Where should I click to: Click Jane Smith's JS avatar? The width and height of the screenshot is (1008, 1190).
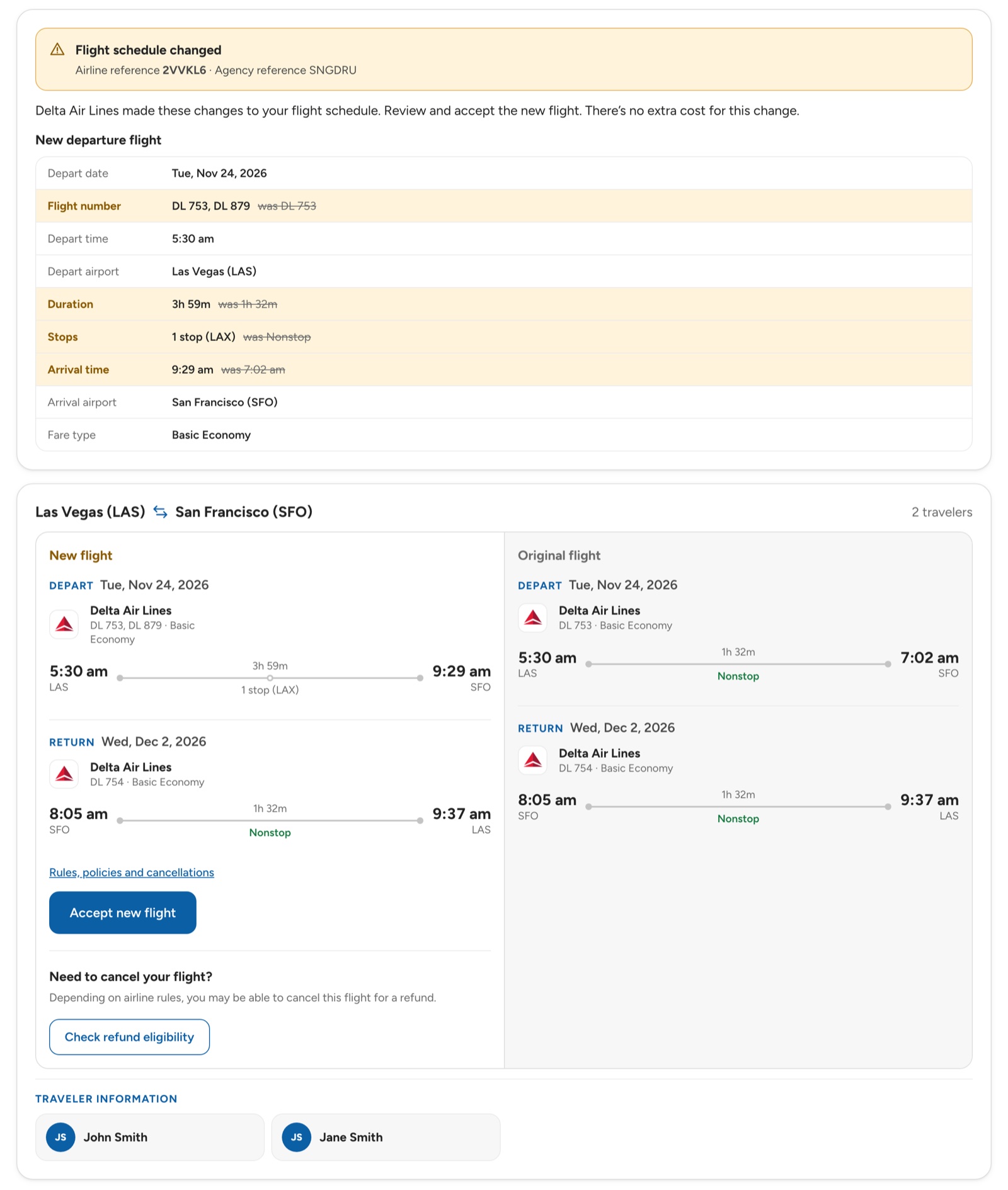coord(297,1137)
